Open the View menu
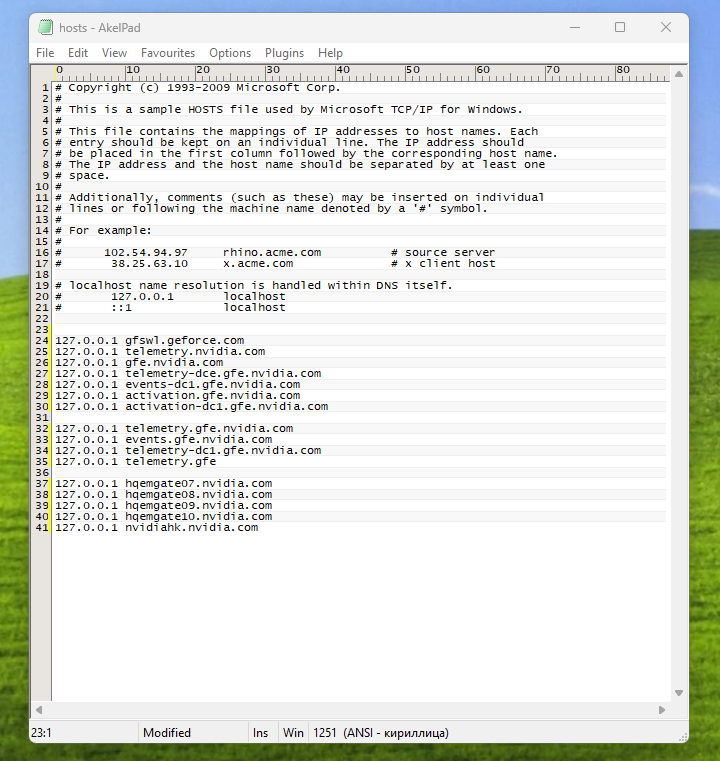The width and height of the screenshot is (720, 761). [x=114, y=53]
